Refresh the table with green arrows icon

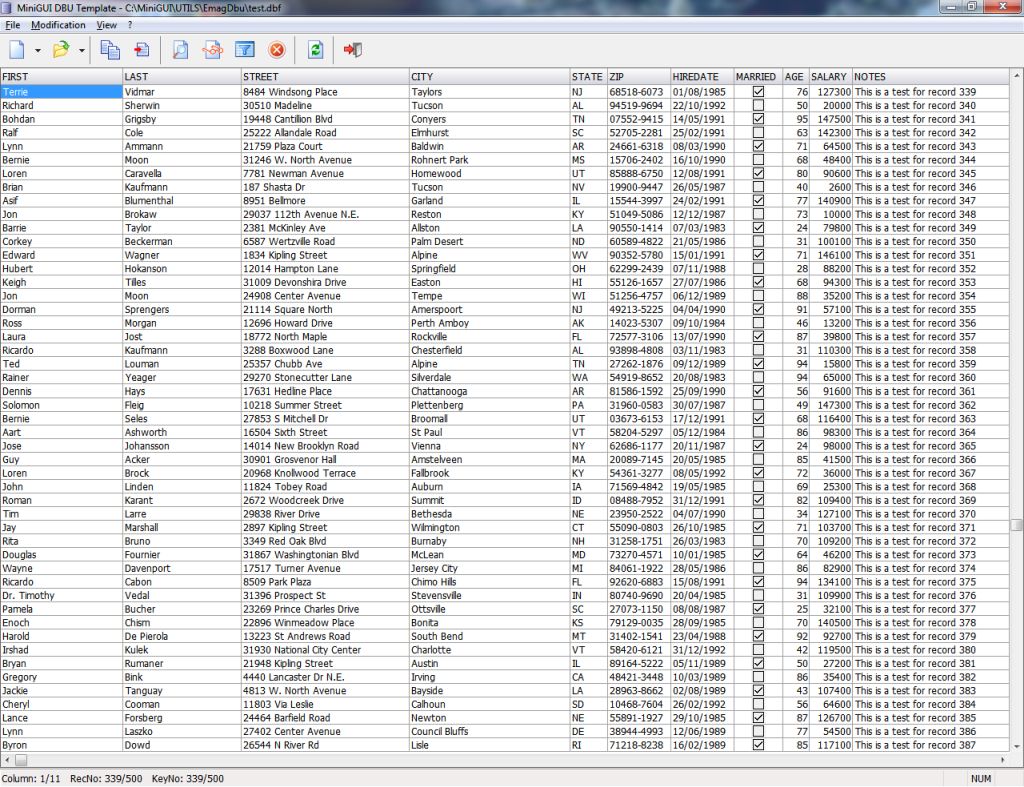pyautogui.click(x=316, y=49)
